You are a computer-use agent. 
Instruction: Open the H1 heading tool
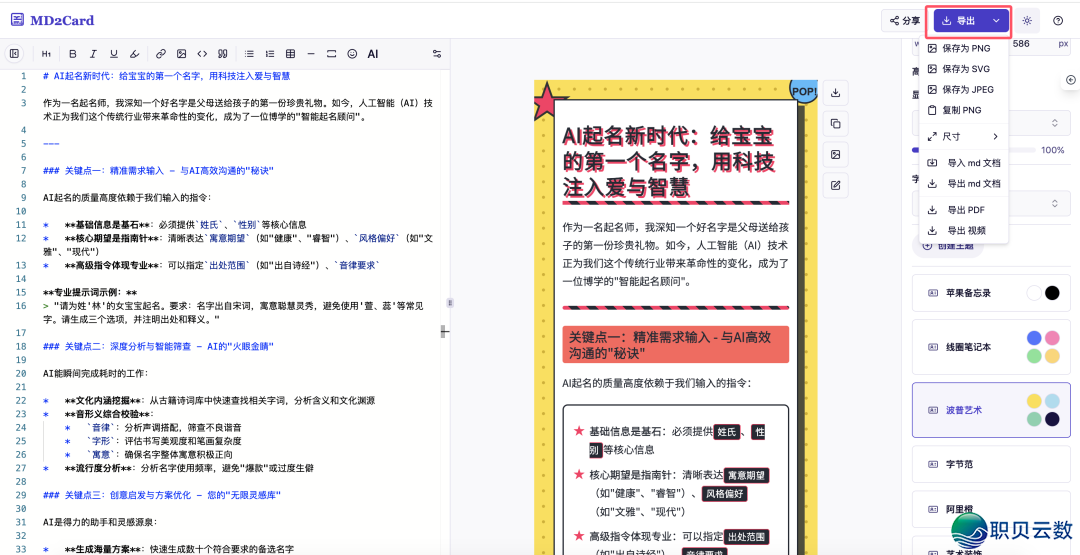coord(46,54)
